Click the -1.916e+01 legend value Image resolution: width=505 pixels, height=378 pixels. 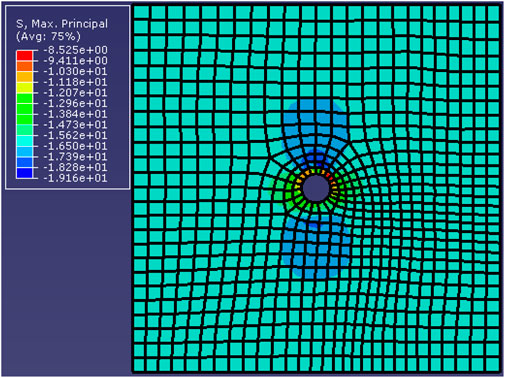pyautogui.click(x=76, y=178)
